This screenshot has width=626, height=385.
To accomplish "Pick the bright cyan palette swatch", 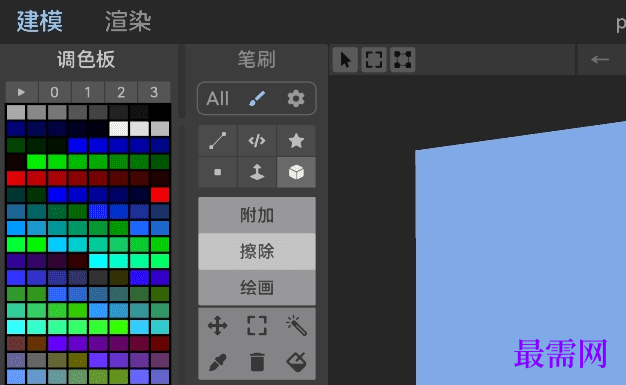I will tap(98, 261).
